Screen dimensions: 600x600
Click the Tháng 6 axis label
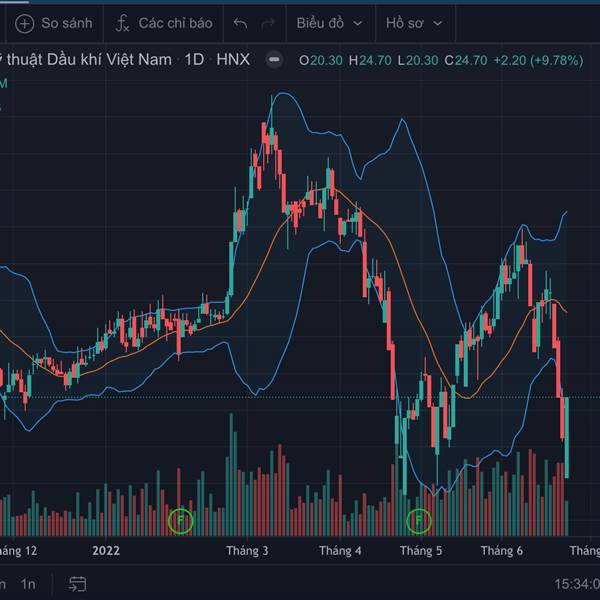(x=502, y=551)
